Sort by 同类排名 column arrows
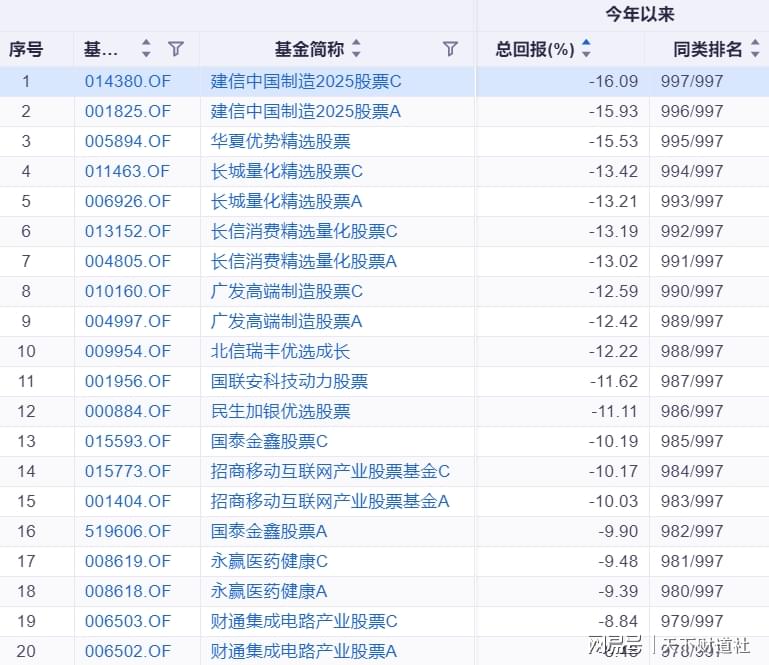Viewport: 769px width, 665px height. (755, 49)
